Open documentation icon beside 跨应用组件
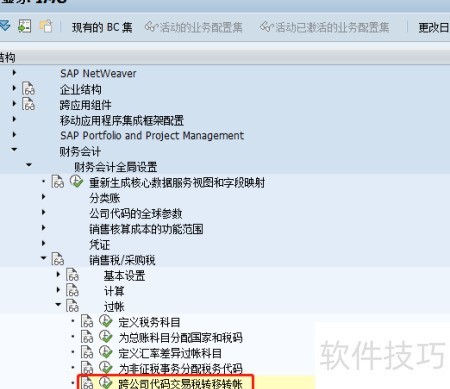Screen dimensions: 450x389 pyautogui.click(x=28, y=104)
